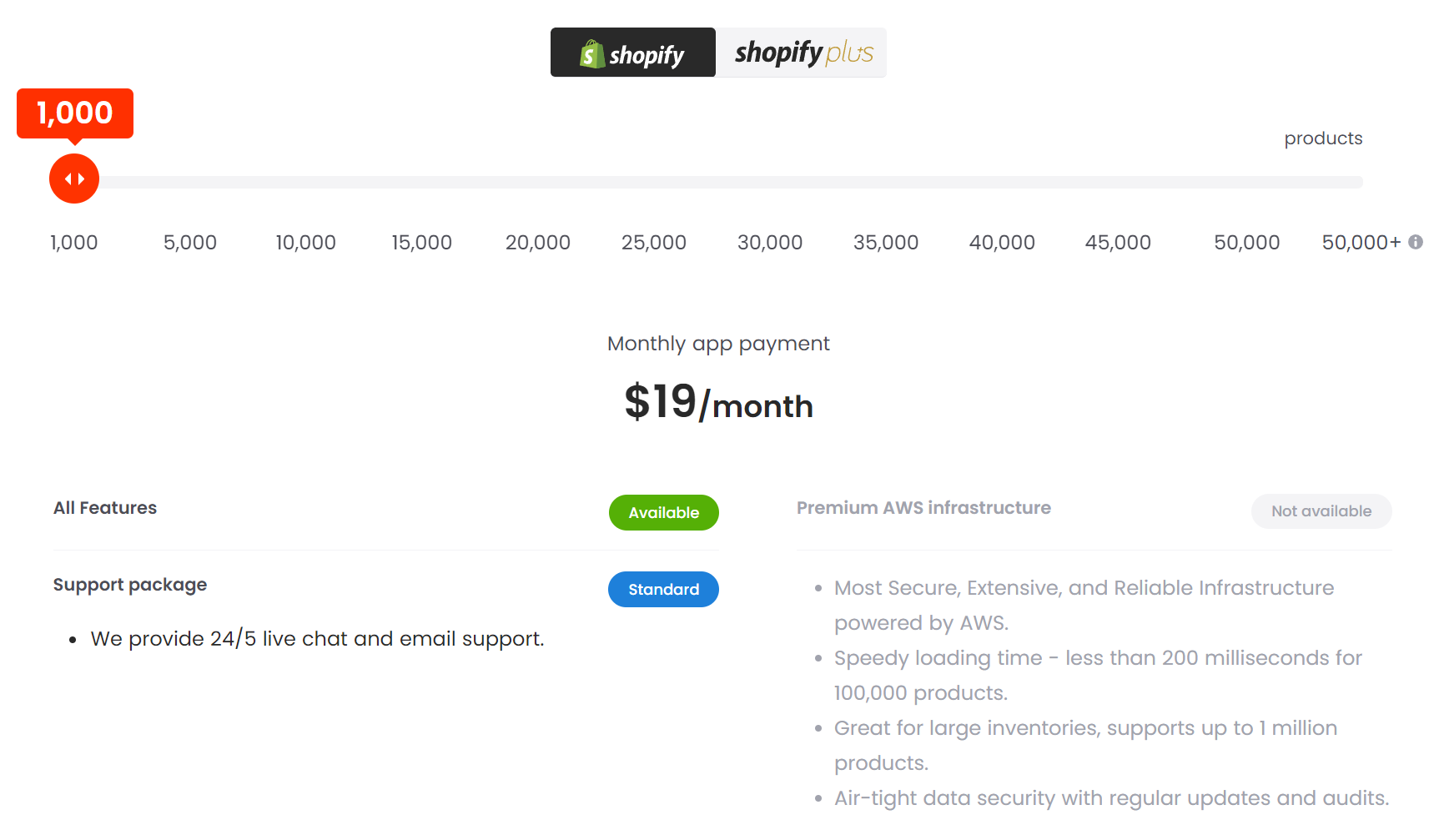The image size is (1429, 840).
Task: Click the green Available badge
Action: [664, 513]
